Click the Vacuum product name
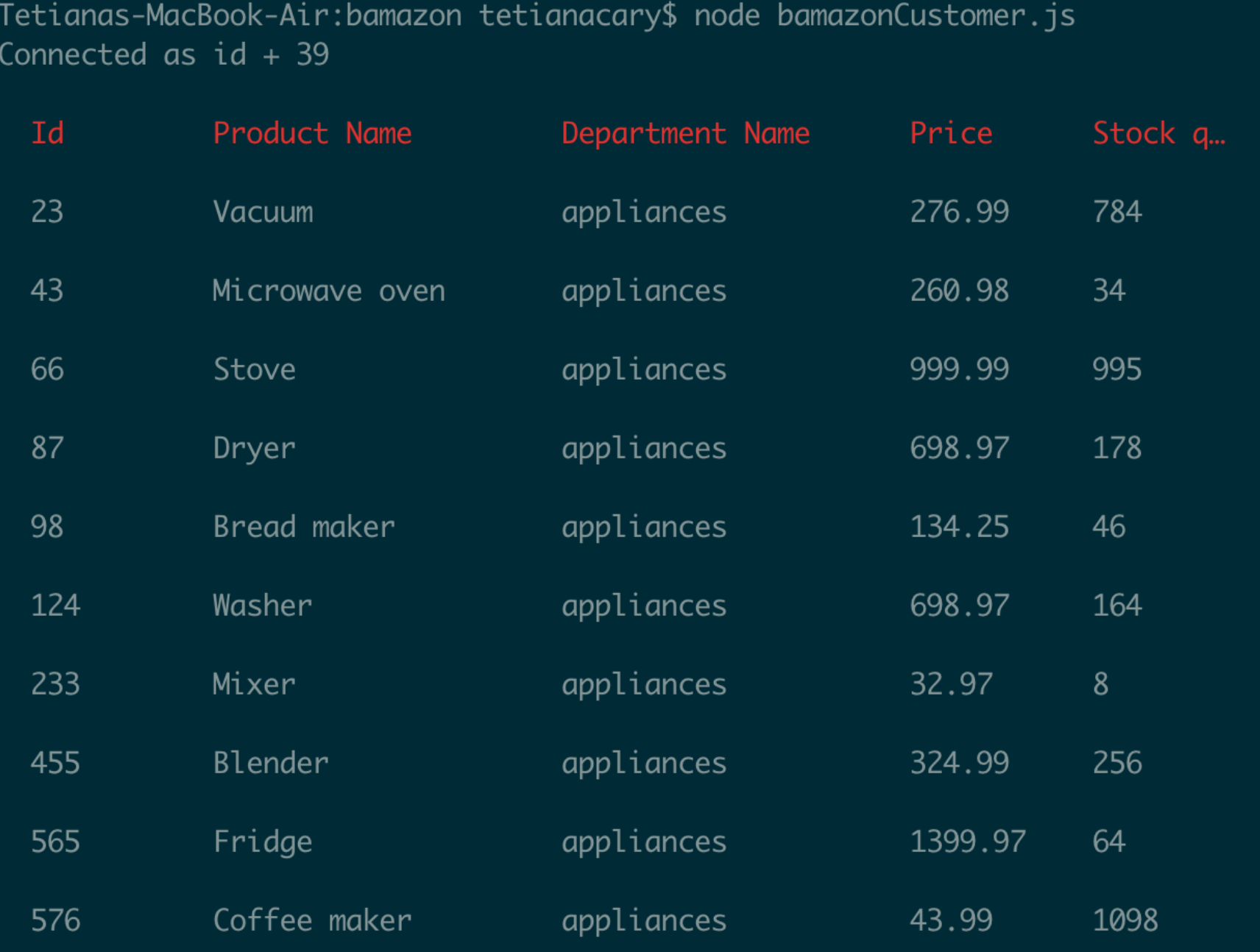This screenshot has height=952, width=1260. tap(263, 212)
